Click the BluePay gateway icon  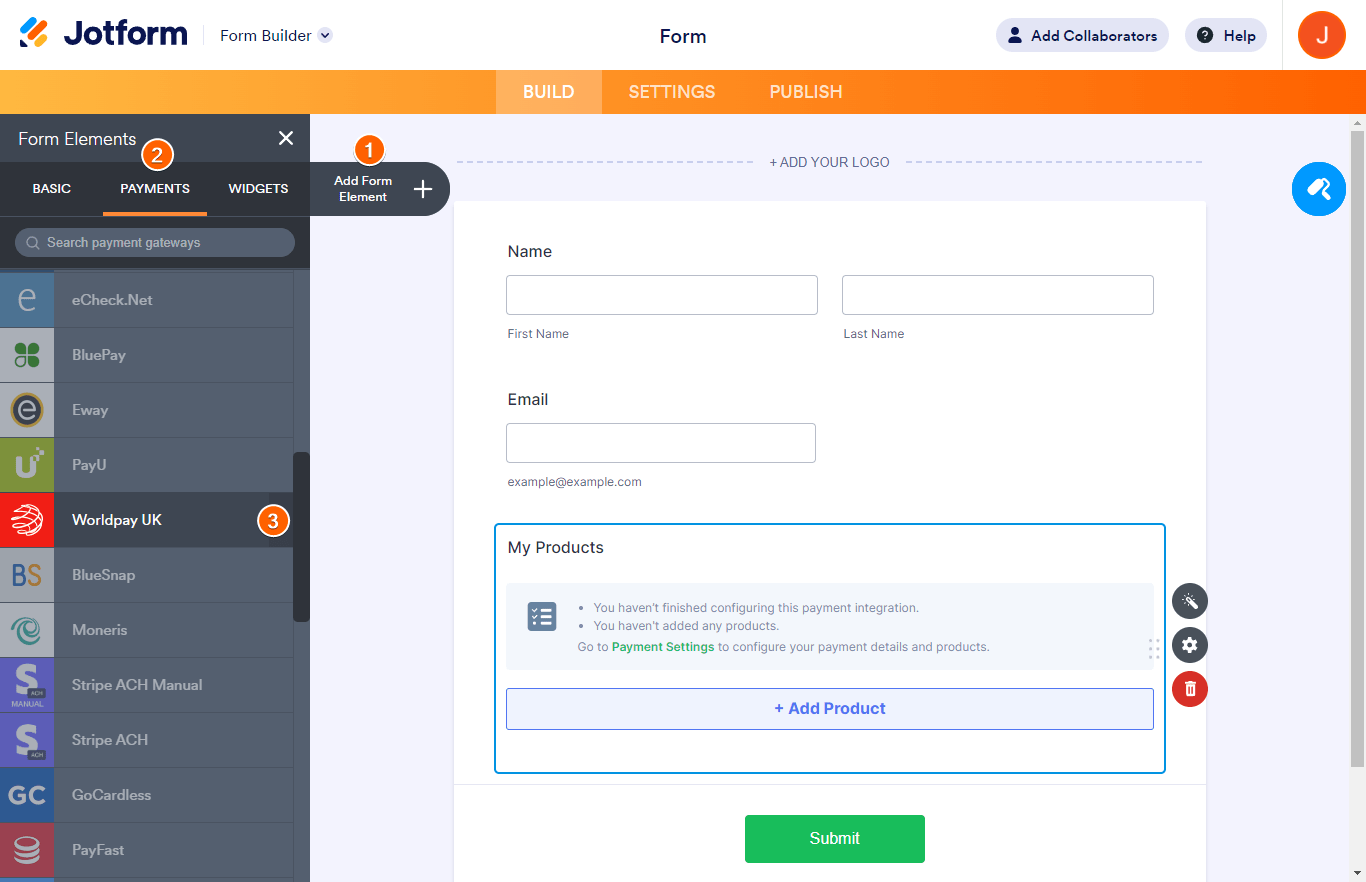[x=27, y=355]
